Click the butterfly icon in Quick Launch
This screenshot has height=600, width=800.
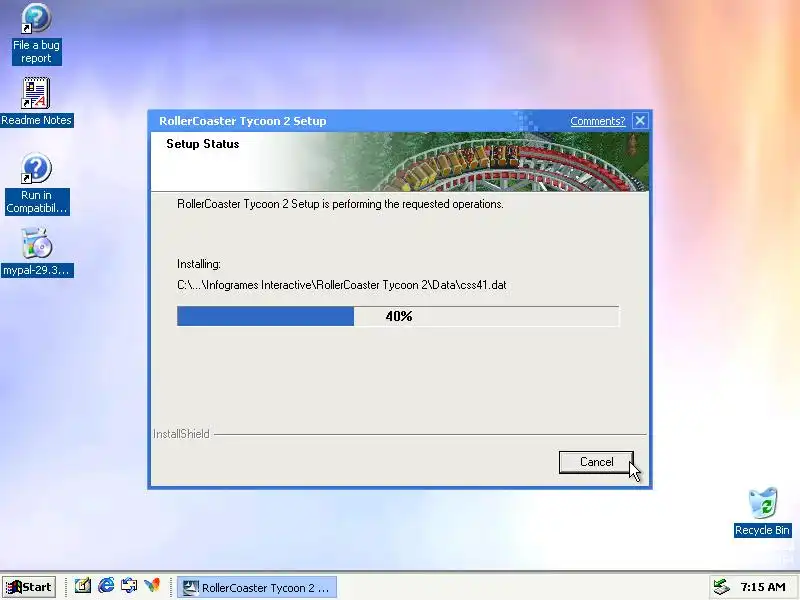click(152, 586)
